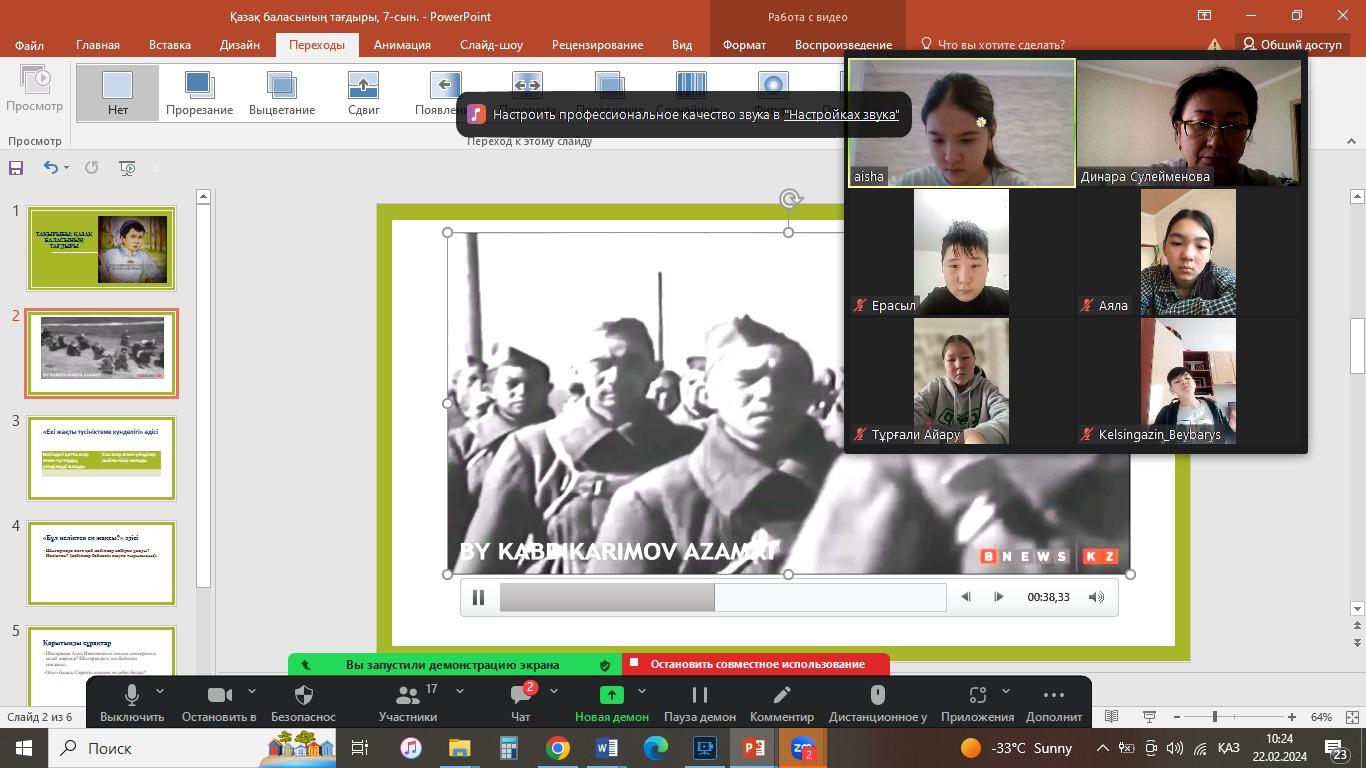This screenshot has width=1366, height=768.
Task: Collapse the ribbon with chevron
Action: click(x=1352, y=141)
